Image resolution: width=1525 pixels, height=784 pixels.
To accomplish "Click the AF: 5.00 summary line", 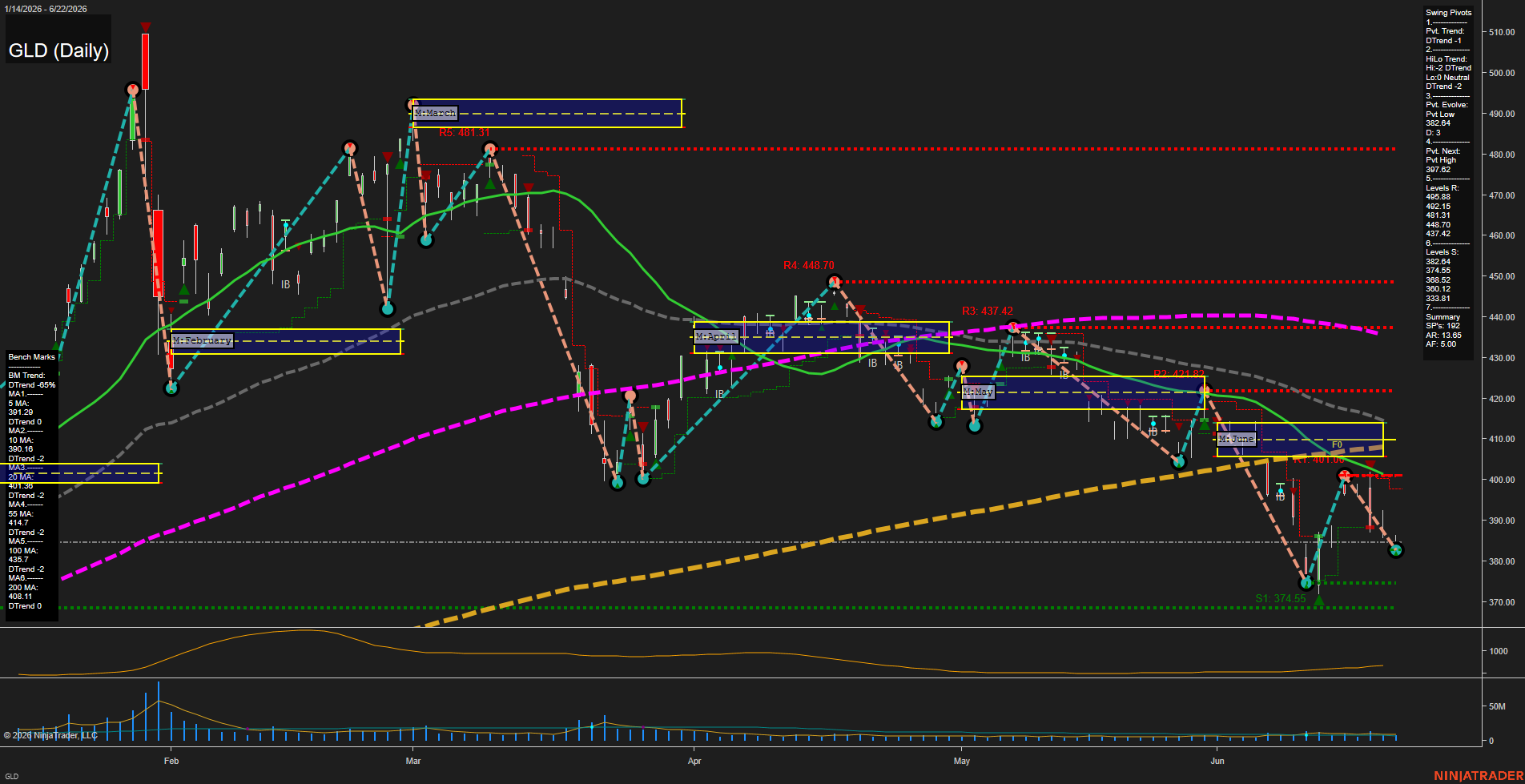I will point(1442,344).
